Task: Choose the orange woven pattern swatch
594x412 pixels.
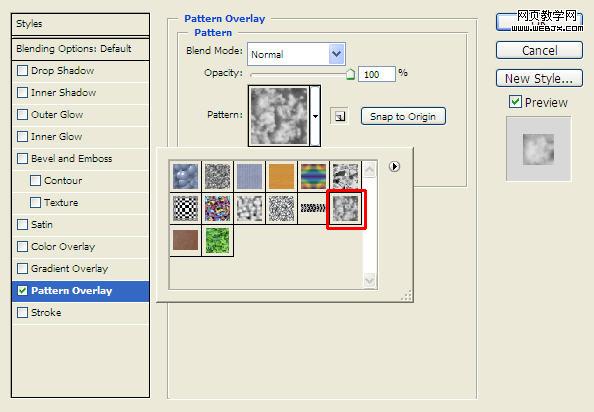Action: pos(281,176)
